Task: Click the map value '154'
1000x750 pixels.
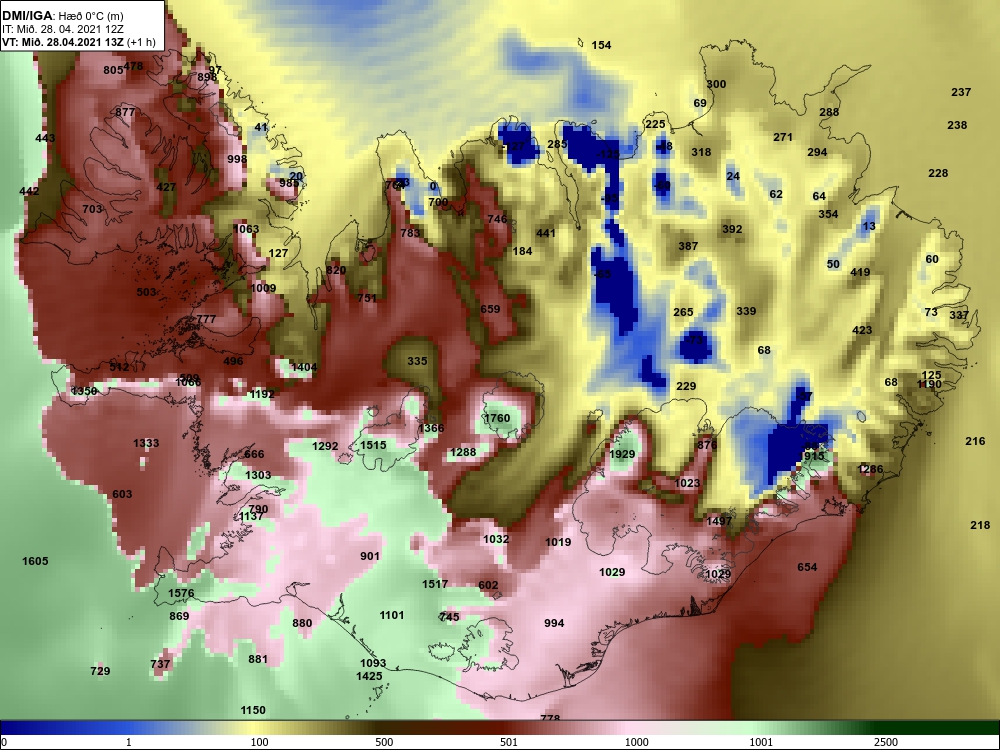Action: coord(601,45)
